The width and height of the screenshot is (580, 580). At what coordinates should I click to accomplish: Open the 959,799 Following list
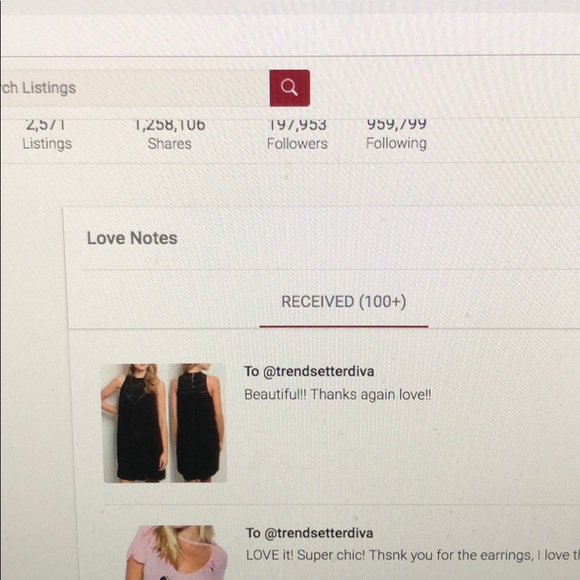point(396,134)
